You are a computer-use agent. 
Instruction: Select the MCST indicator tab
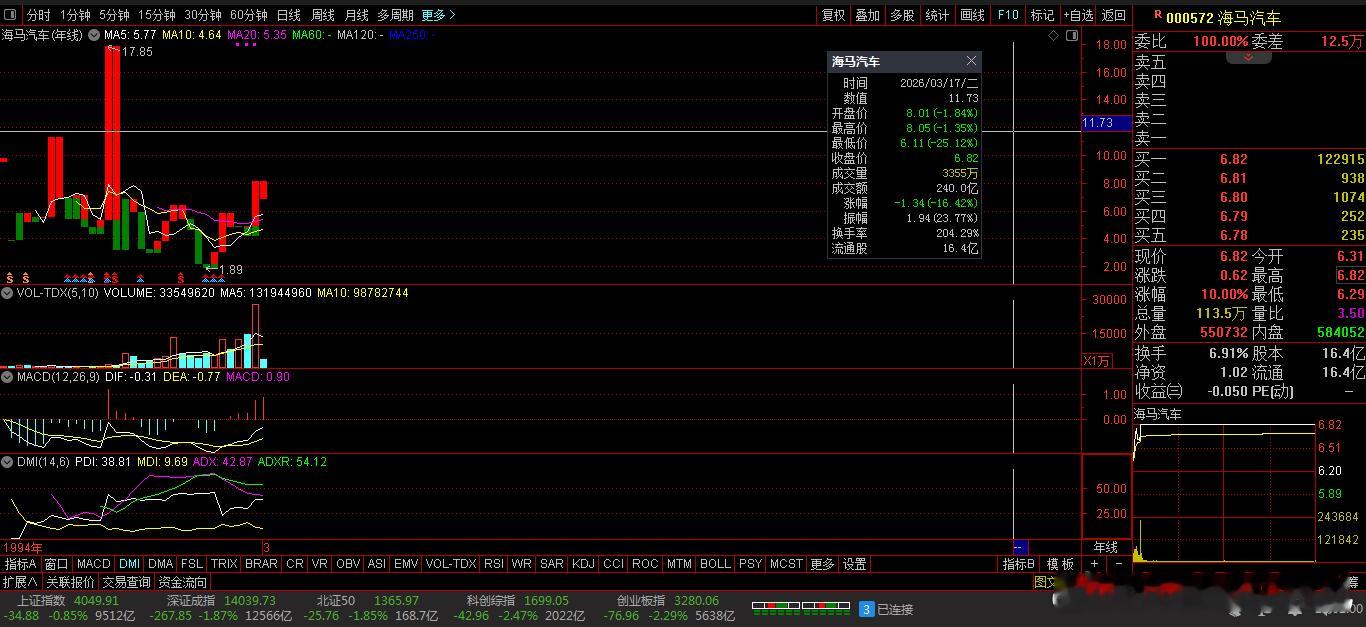click(x=786, y=564)
